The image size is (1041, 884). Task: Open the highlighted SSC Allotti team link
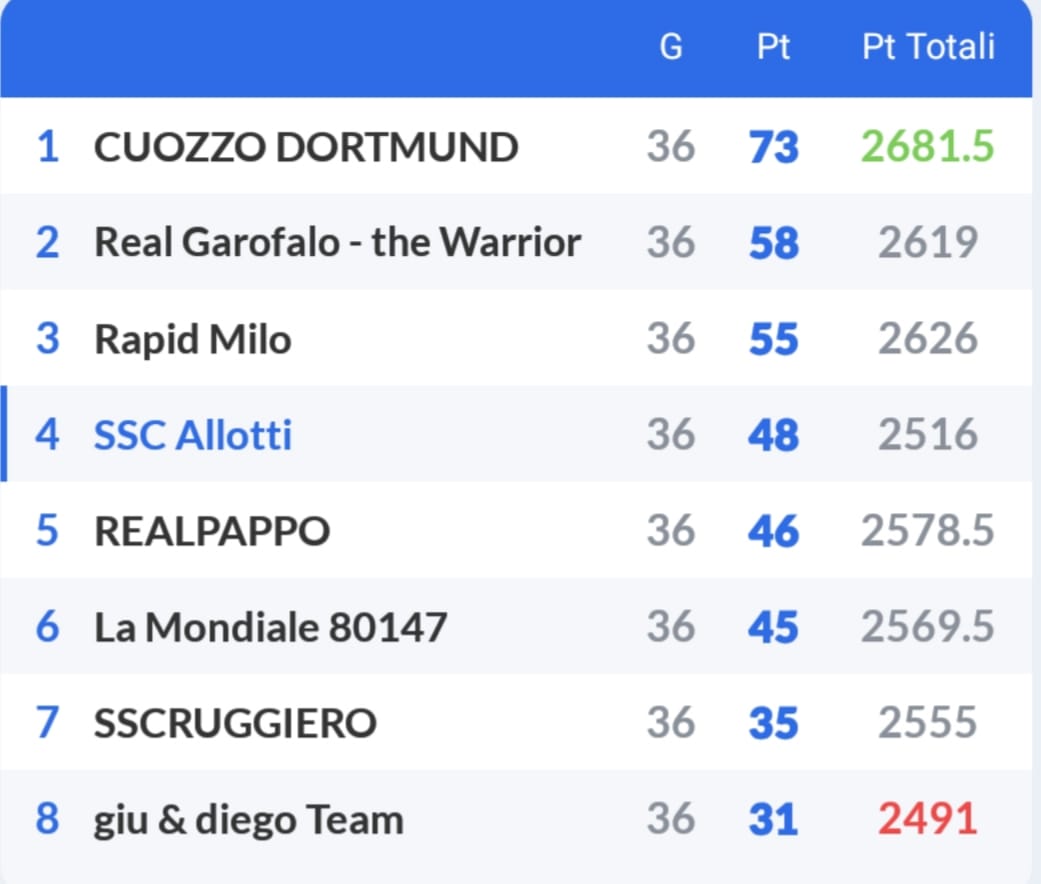193,436
